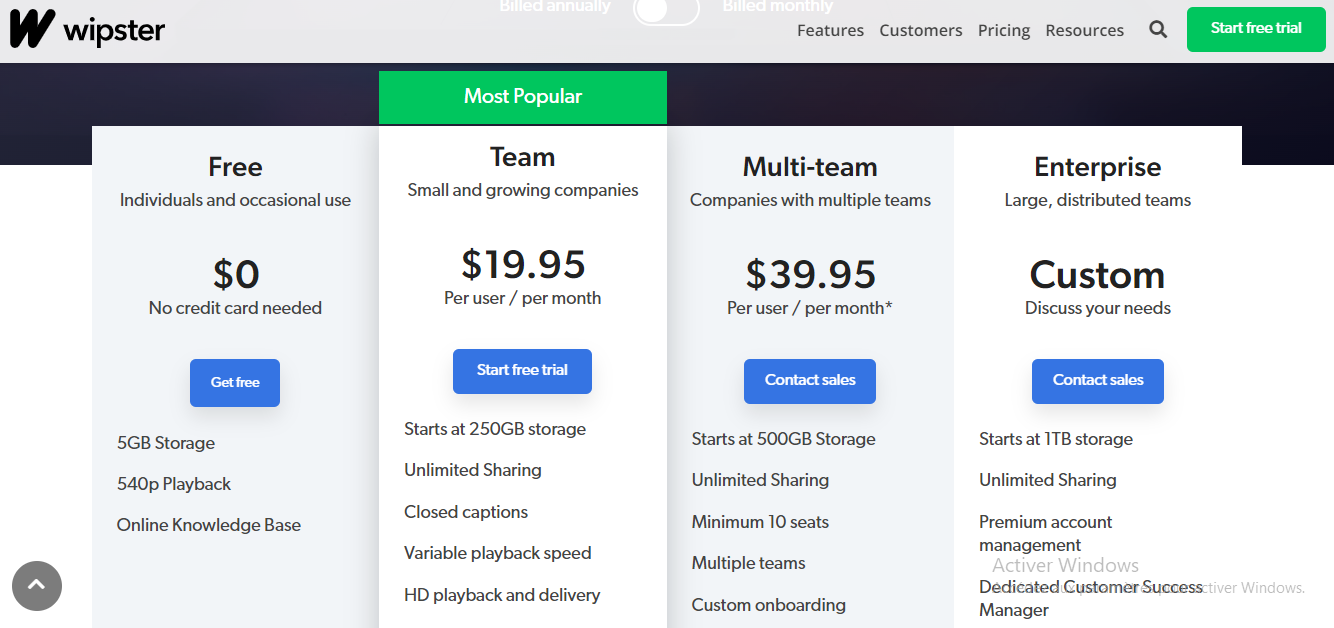The image size is (1334, 628).
Task: Click 'Multiple teams' feature
Action: 749,563
